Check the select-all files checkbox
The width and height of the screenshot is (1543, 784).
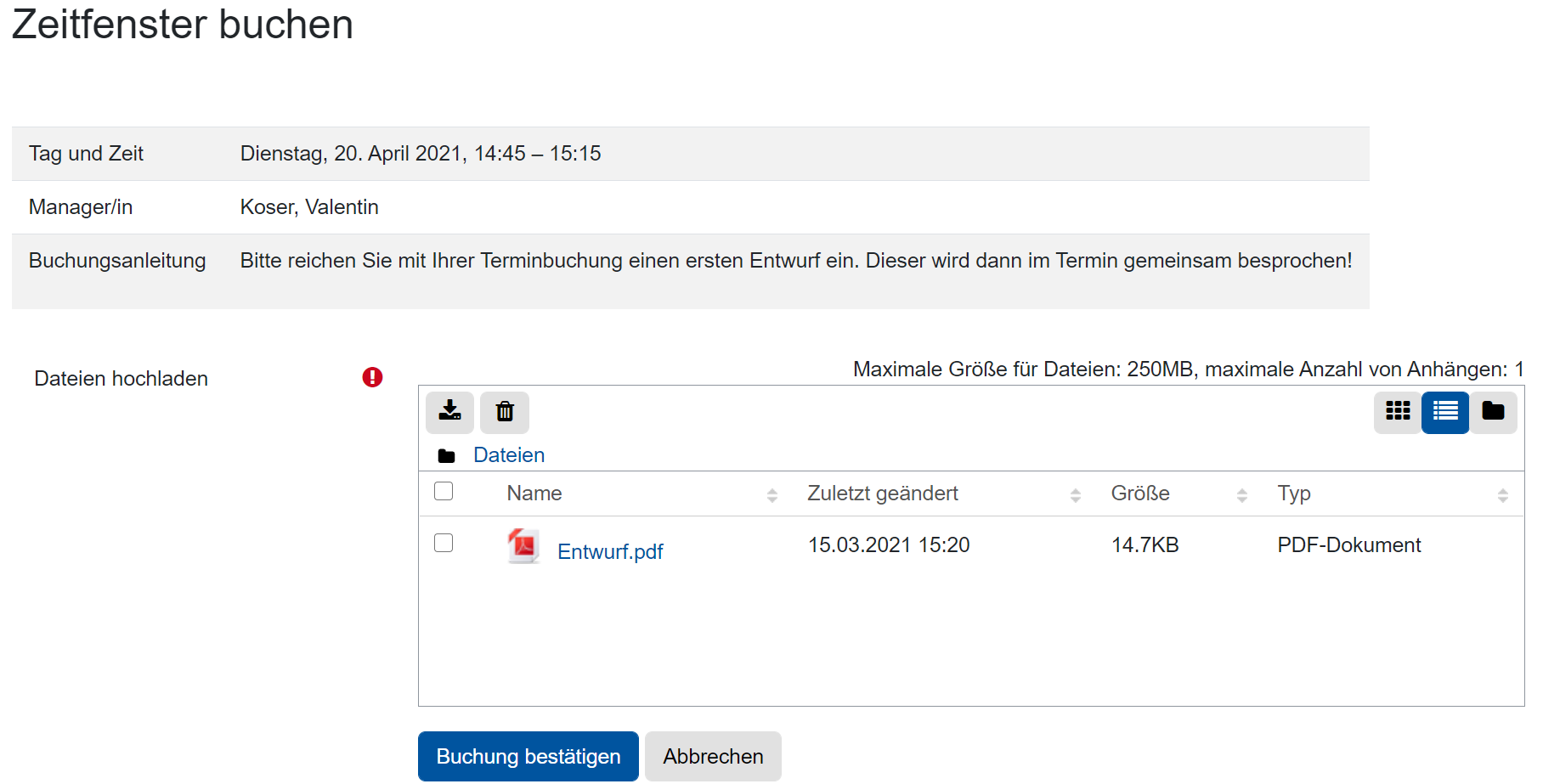click(443, 491)
